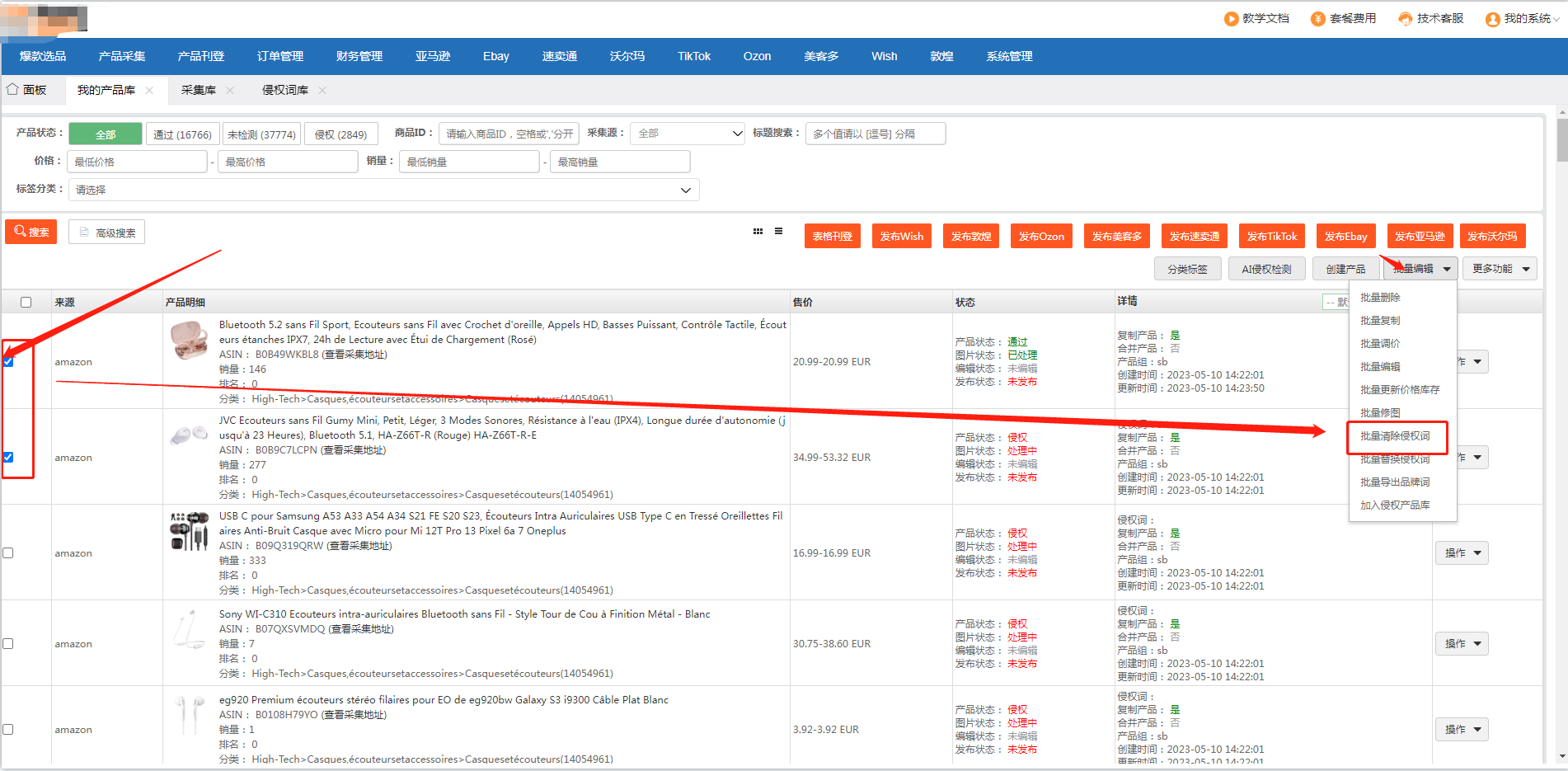Switch to the 采集库 tab
Viewport: 1568px width, 771px height.
pyautogui.click(x=199, y=90)
